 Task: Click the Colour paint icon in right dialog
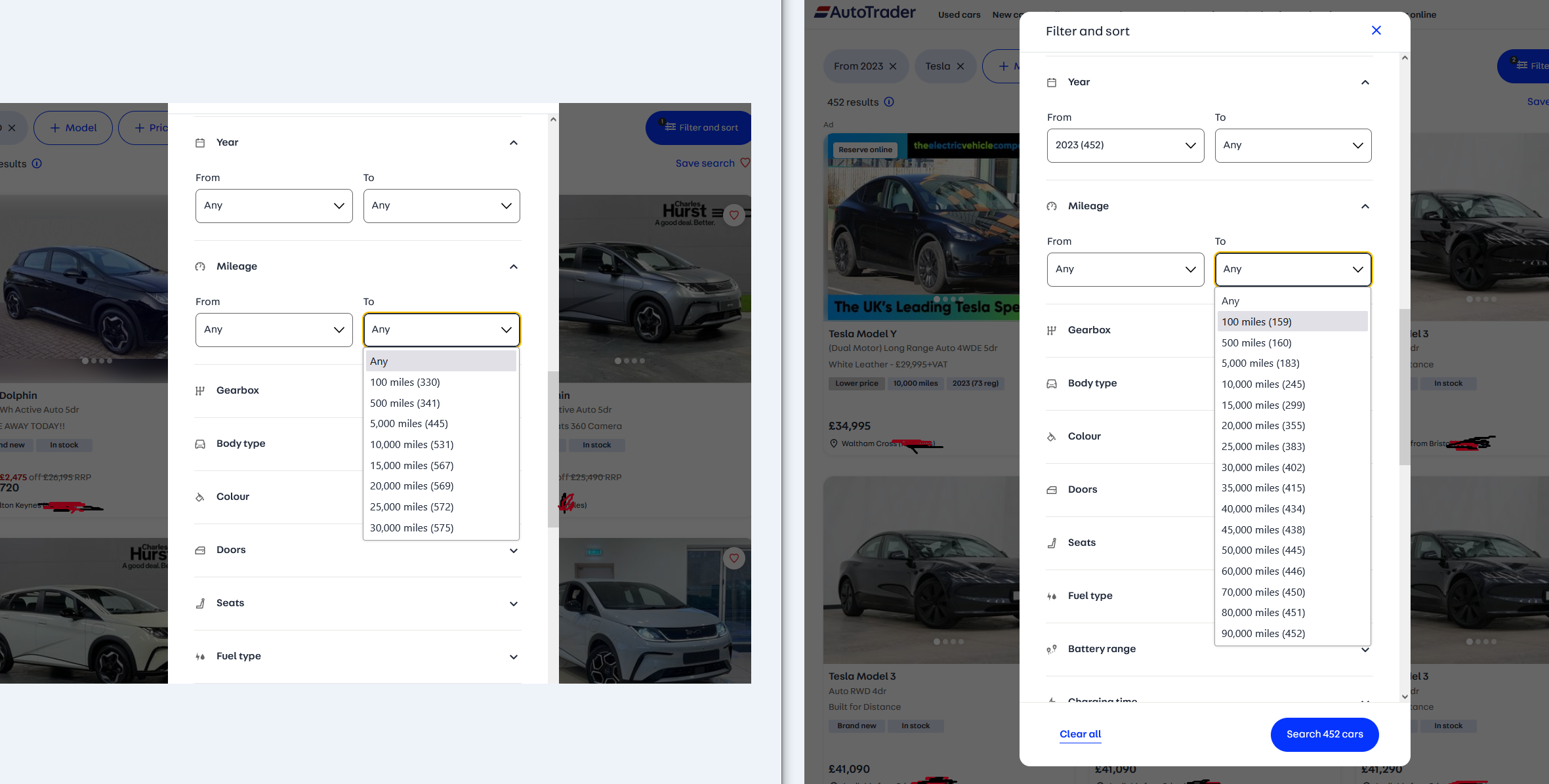pyautogui.click(x=1052, y=437)
